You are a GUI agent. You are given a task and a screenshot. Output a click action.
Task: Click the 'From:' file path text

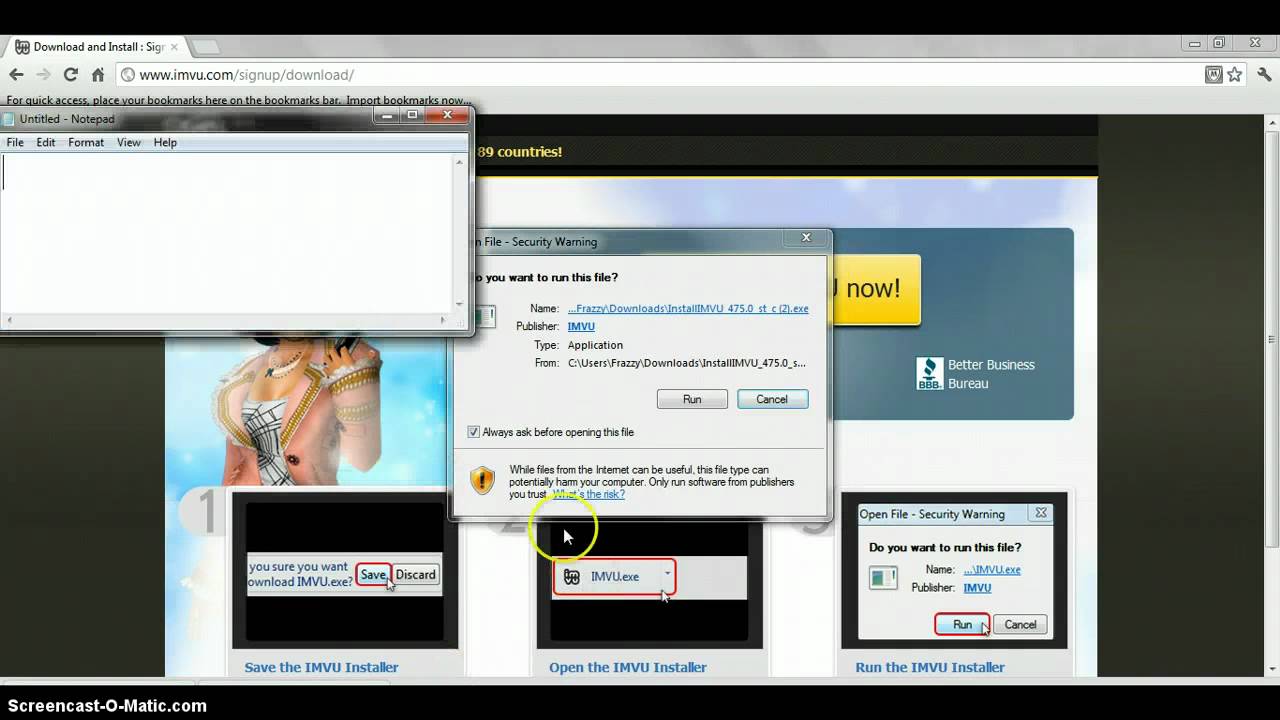[686, 363]
